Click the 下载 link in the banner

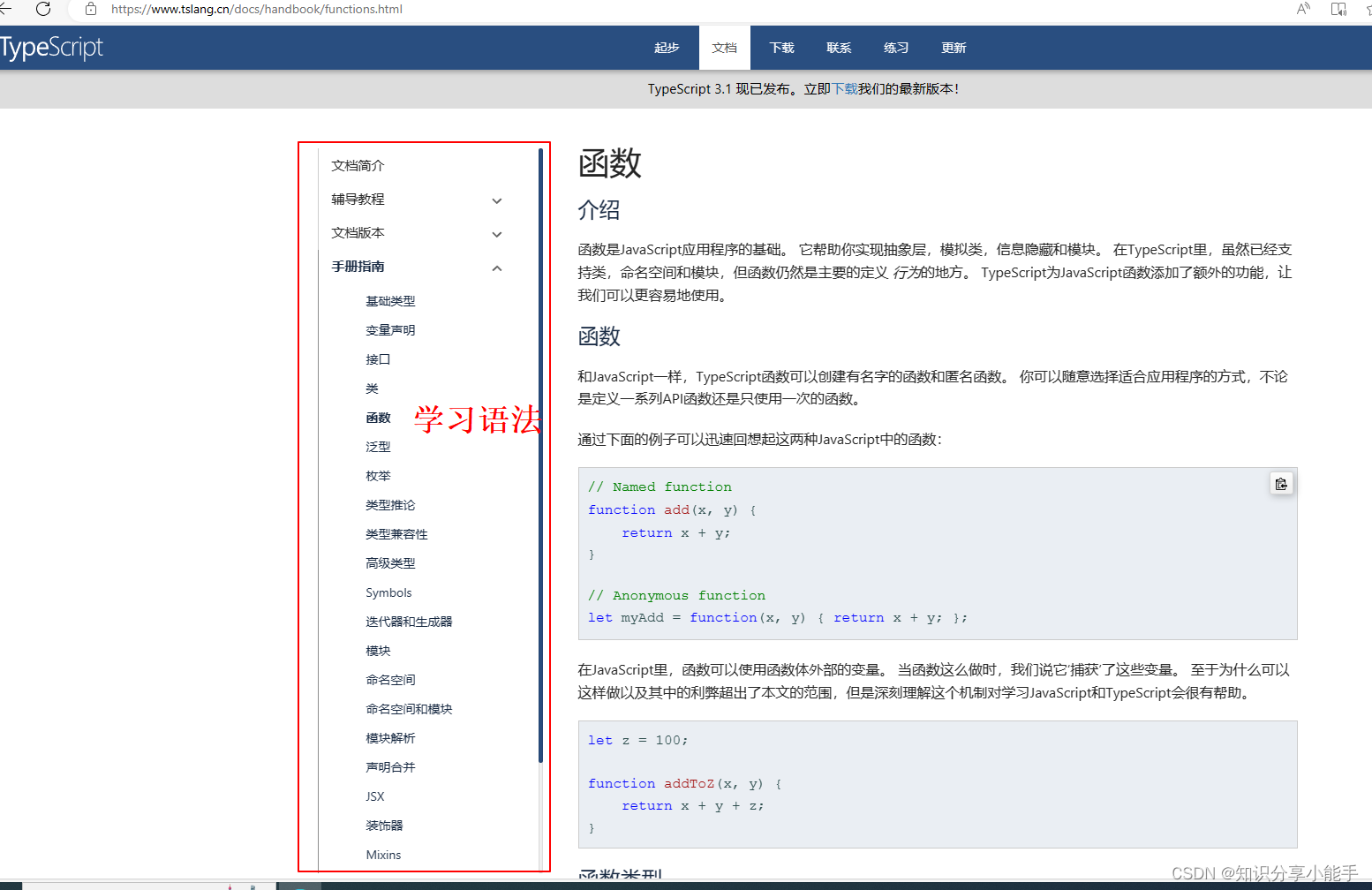(845, 89)
